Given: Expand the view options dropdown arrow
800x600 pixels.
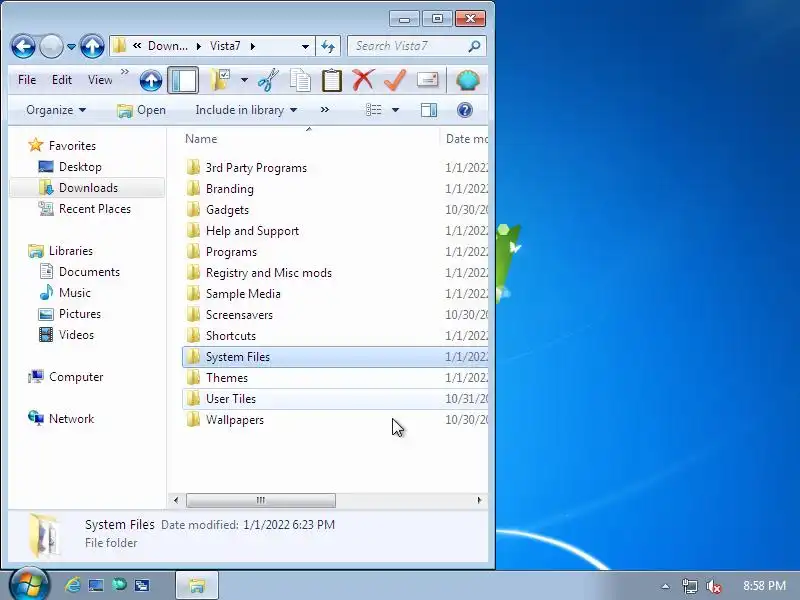Looking at the screenshot, I should tap(395, 110).
